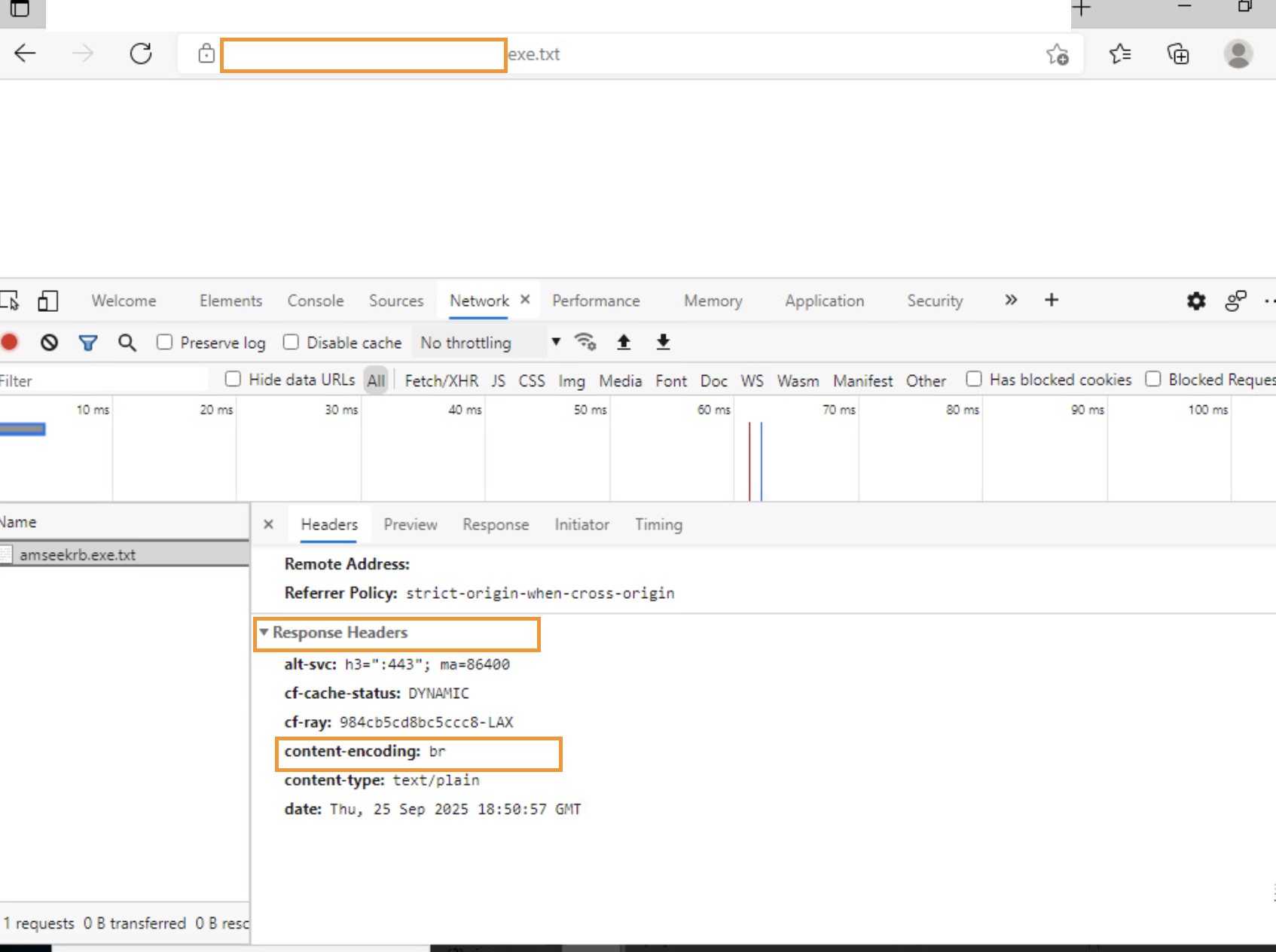The image size is (1276, 952).
Task: Enable the Preserve log checkbox
Action: [164, 342]
